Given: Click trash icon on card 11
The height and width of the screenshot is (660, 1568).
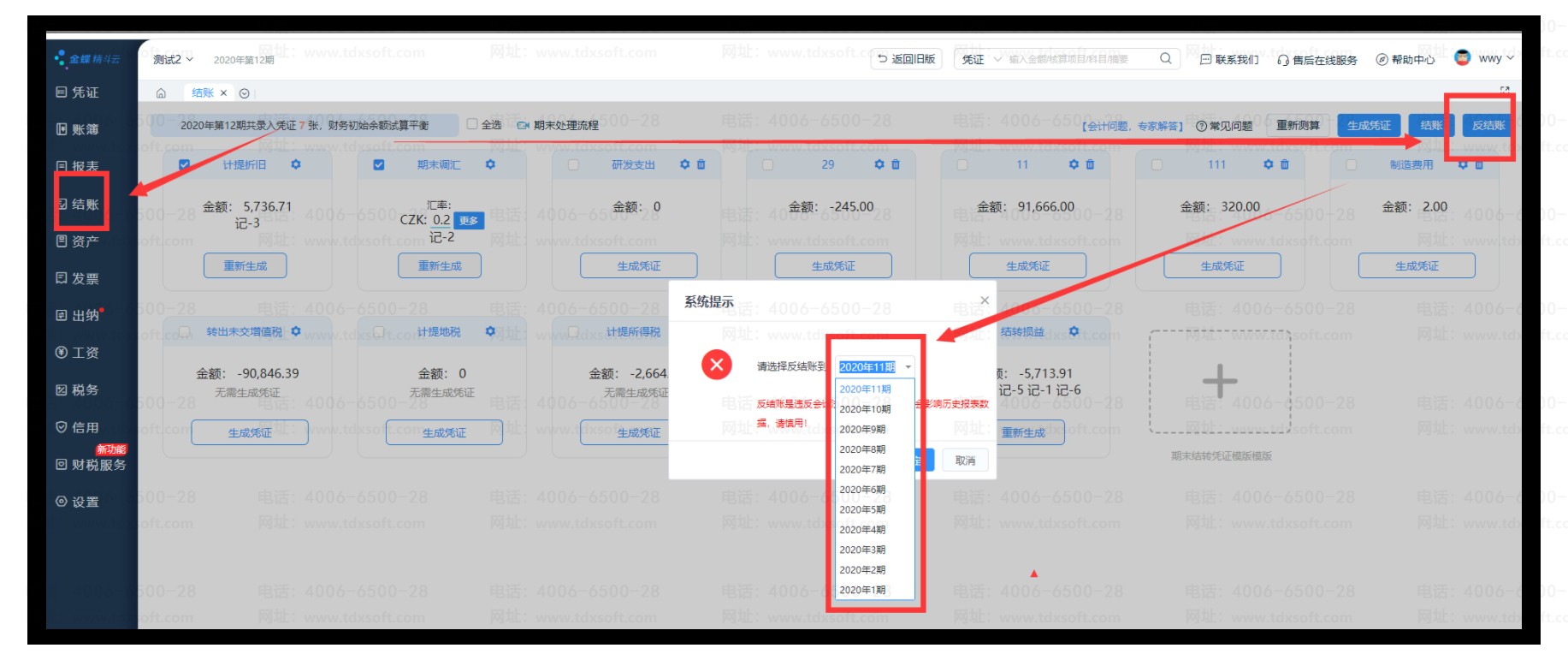Looking at the screenshot, I should [1090, 164].
